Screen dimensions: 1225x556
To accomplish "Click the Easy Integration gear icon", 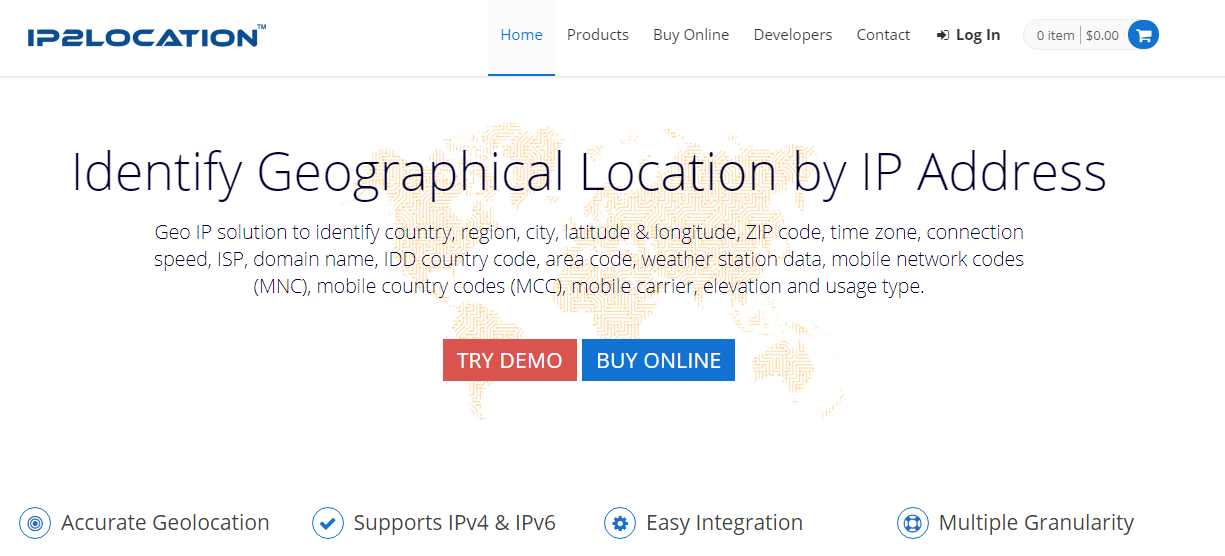I will pyautogui.click(x=620, y=523).
